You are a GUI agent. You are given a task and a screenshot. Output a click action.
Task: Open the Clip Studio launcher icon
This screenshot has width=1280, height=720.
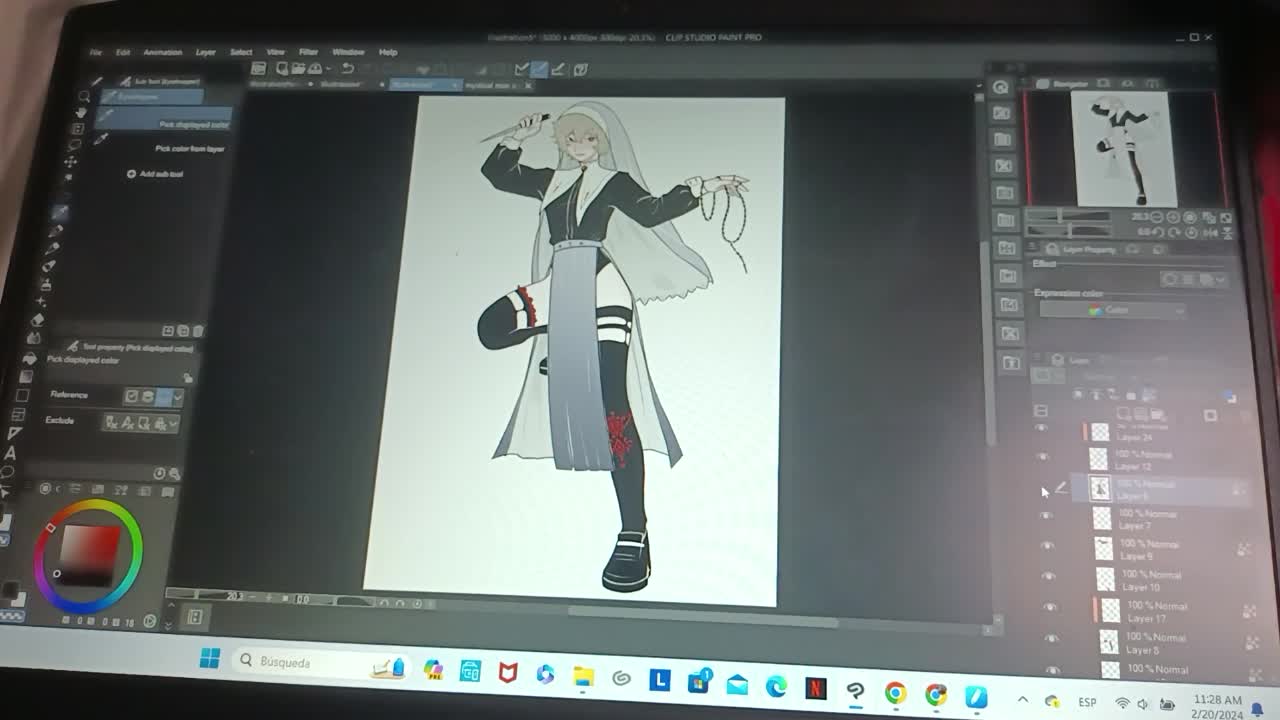[259, 68]
